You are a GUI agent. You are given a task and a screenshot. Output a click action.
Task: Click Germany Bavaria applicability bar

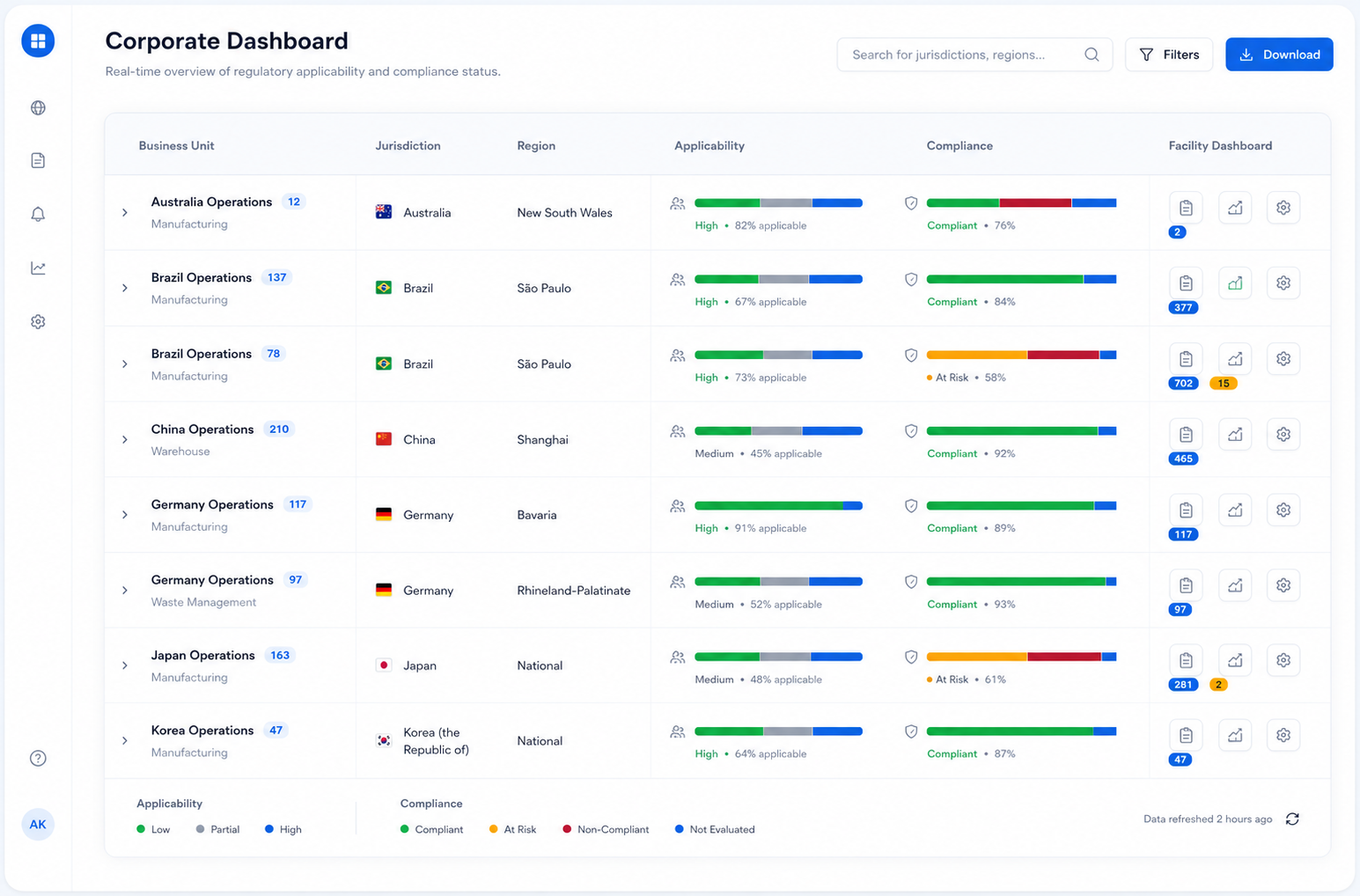click(x=778, y=505)
